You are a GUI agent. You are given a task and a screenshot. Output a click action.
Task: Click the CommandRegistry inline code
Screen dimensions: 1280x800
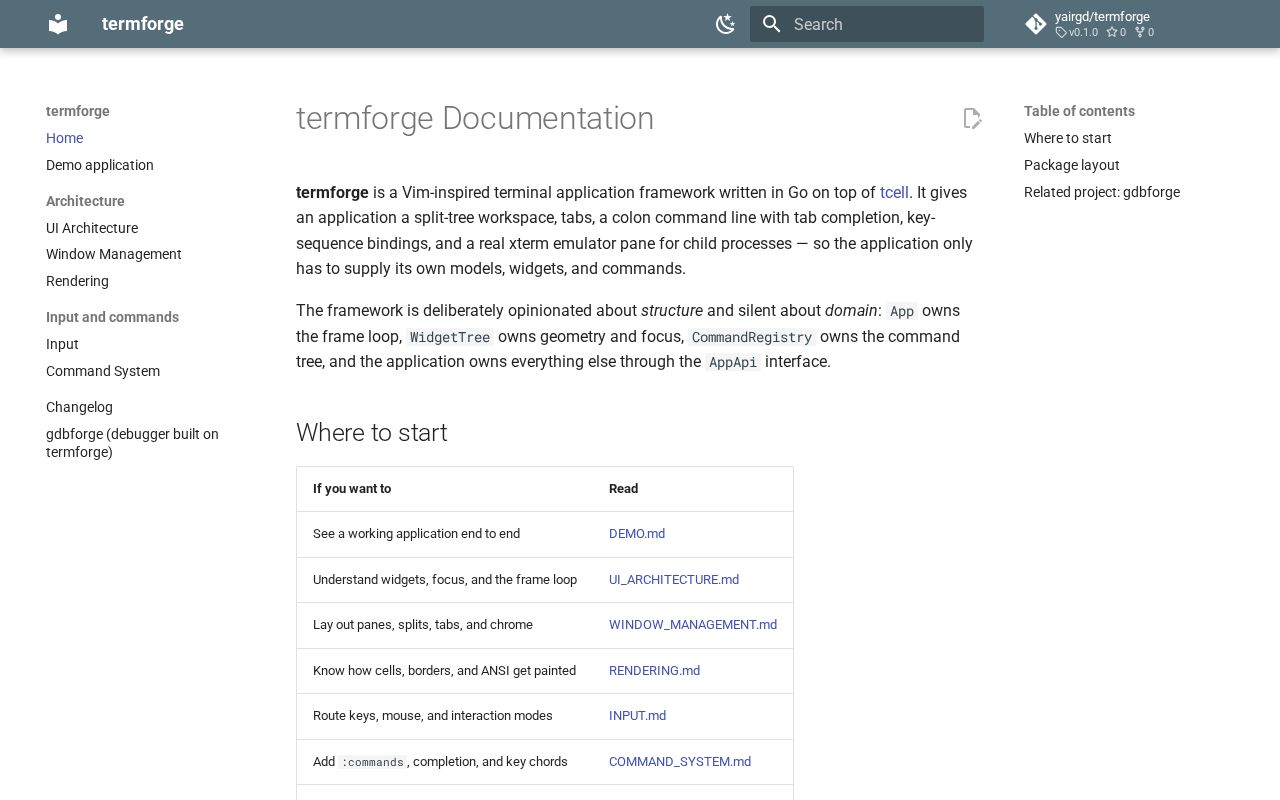752,337
